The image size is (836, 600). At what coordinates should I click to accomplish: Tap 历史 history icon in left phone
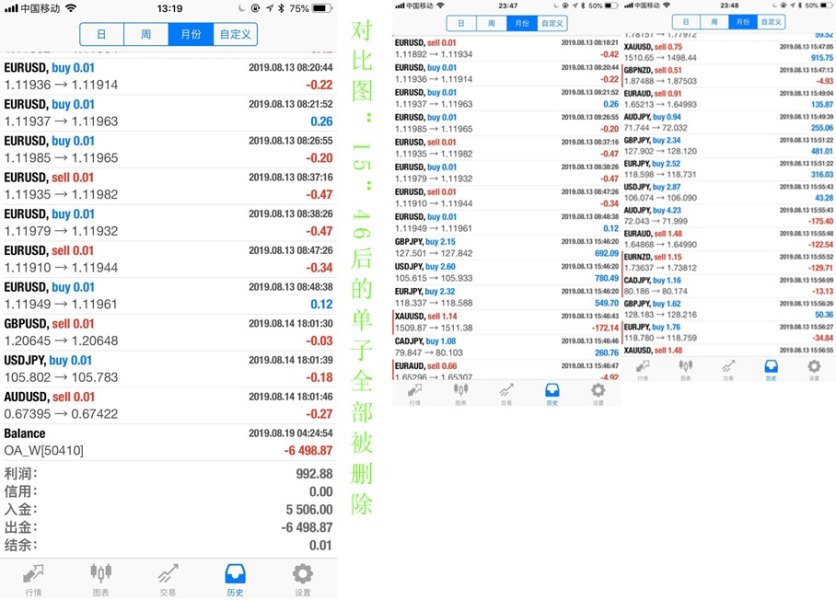point(236,578)
